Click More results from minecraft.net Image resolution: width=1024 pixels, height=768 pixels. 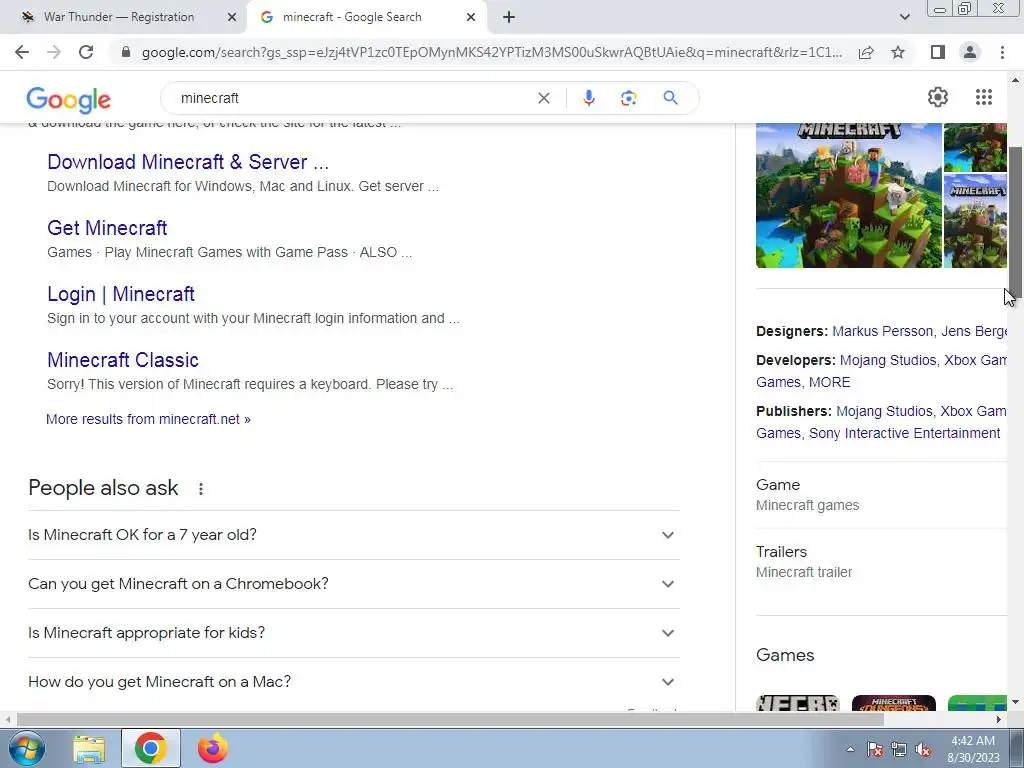click(x=148, y=419)
